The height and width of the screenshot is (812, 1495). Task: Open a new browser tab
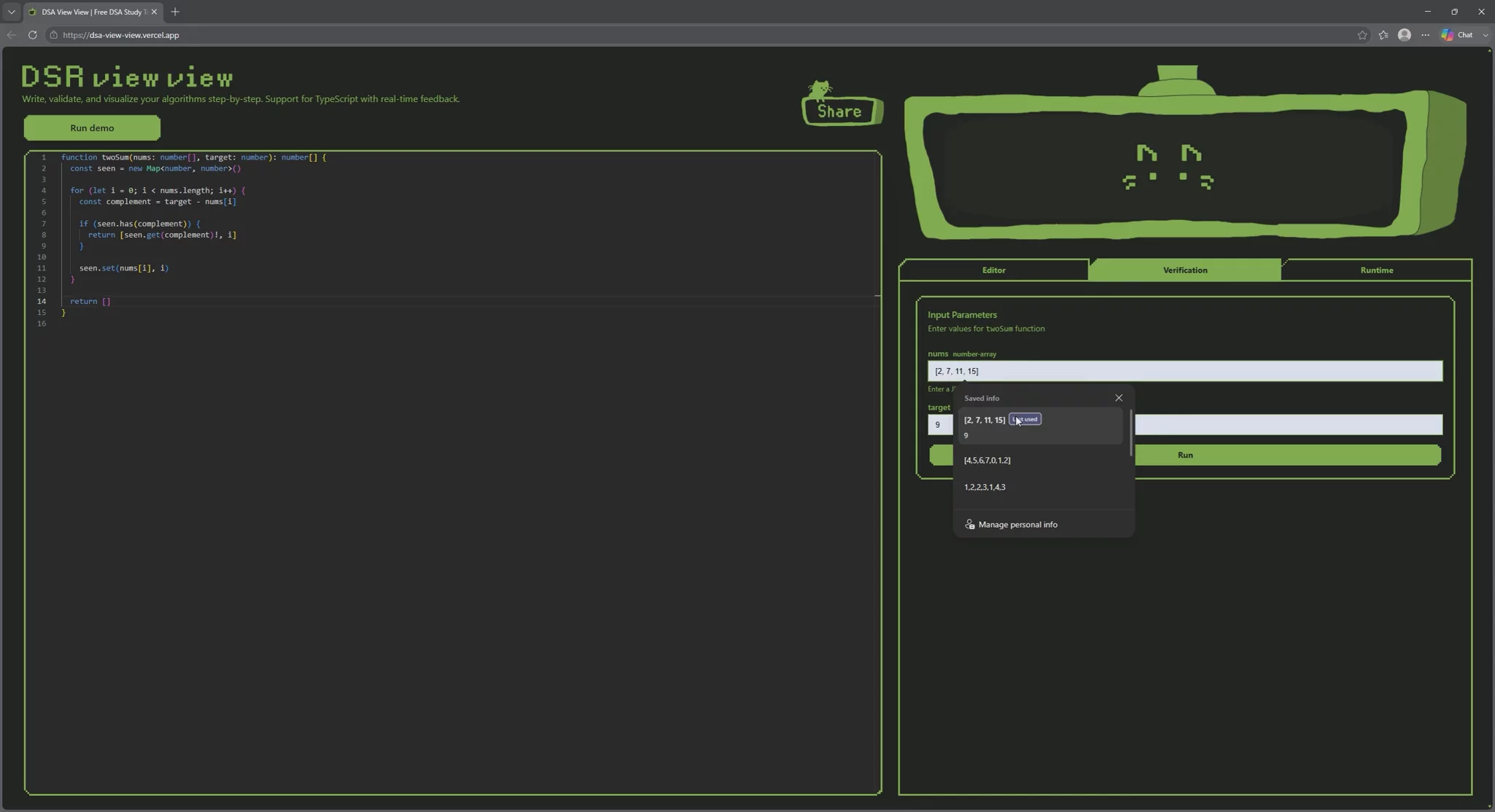175,12
